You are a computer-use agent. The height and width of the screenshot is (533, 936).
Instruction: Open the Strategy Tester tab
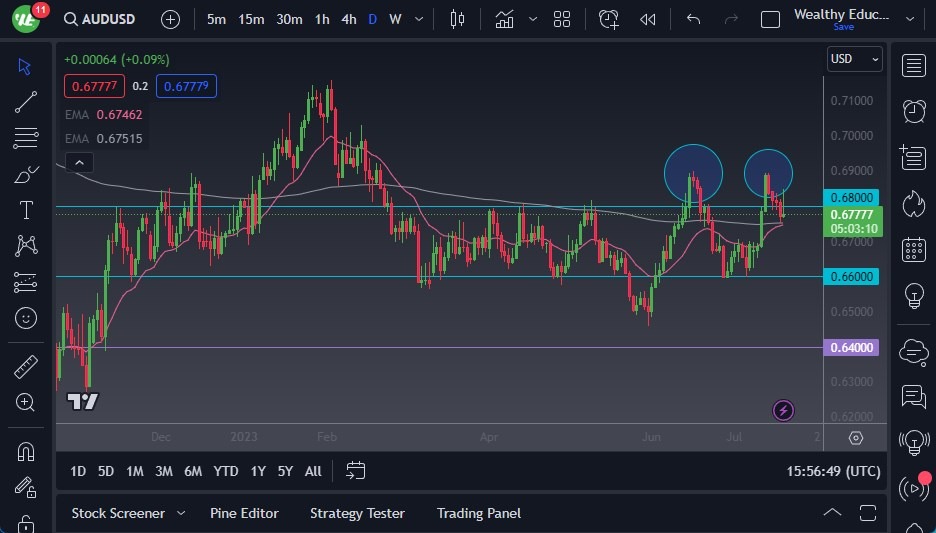point(357,513)
